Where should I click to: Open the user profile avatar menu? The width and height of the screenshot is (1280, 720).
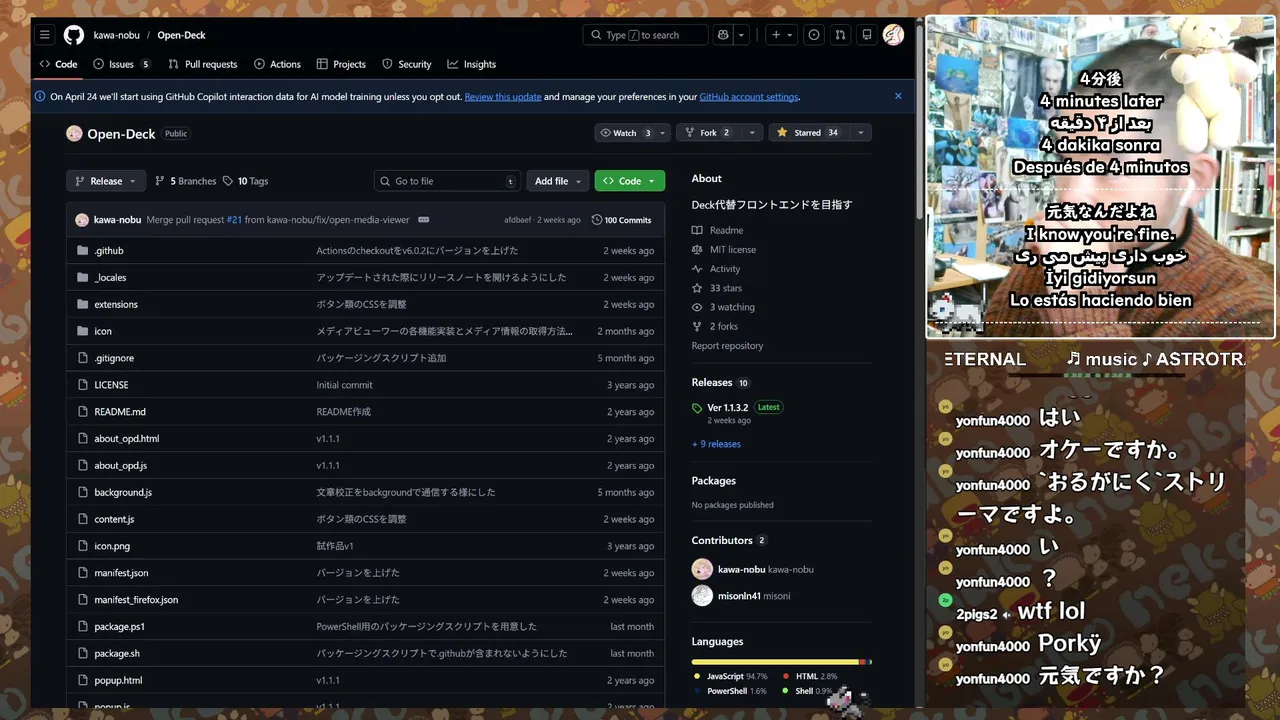(x=893, y=35)
